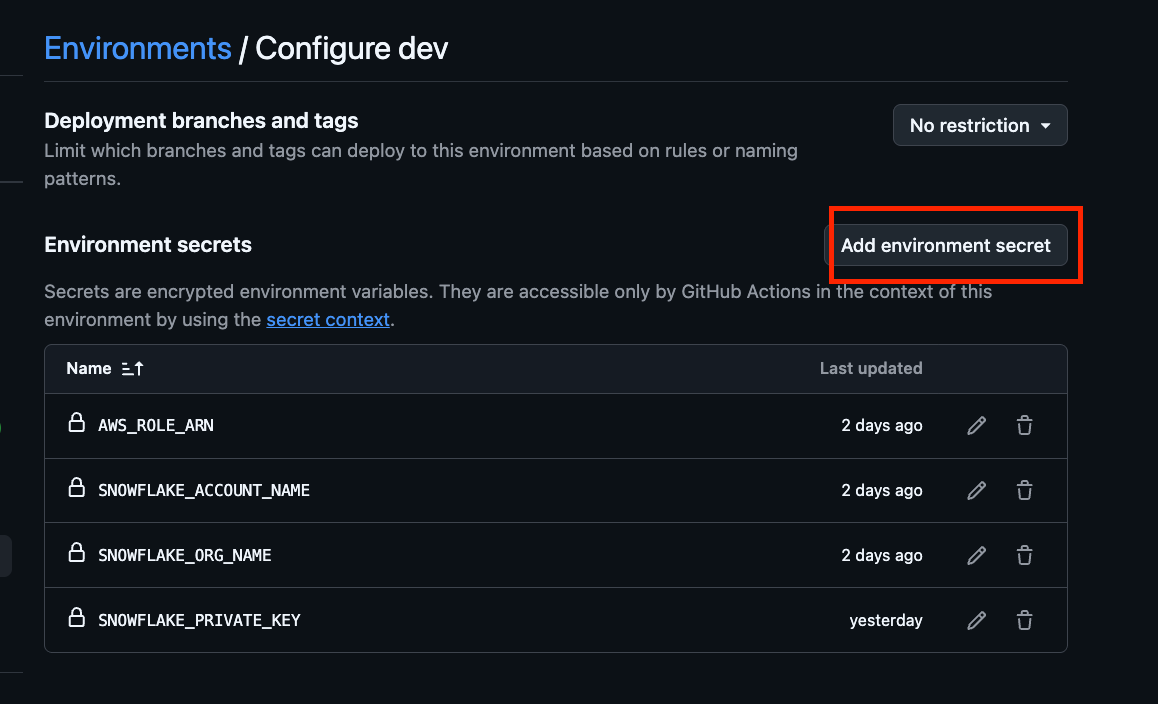Go back to Environments breadcrumb link
This screenshot has height=704, width=1158.
[x=138, y=48]
